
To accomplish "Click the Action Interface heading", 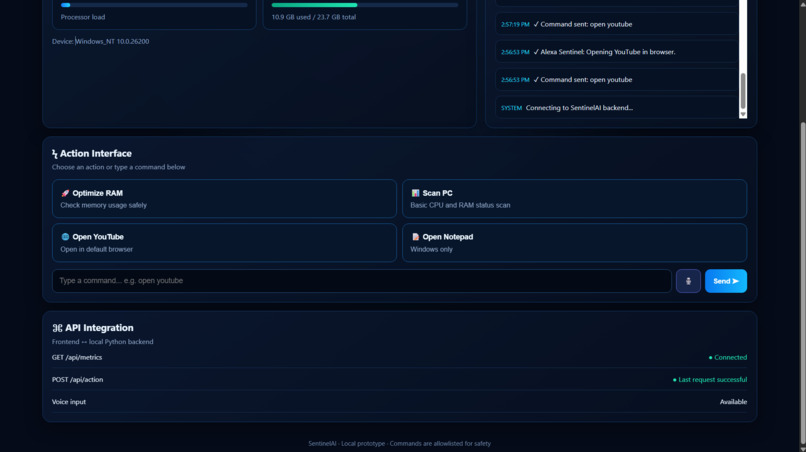I will tap(96, 154).
